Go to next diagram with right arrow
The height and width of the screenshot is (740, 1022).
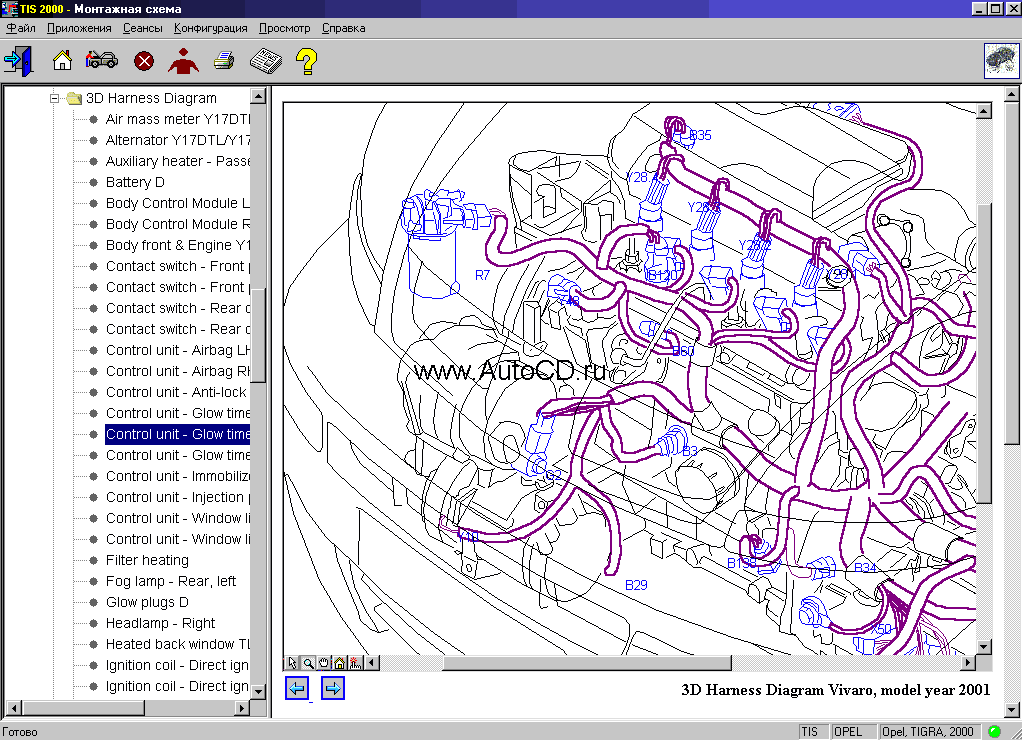coord(332,688)
